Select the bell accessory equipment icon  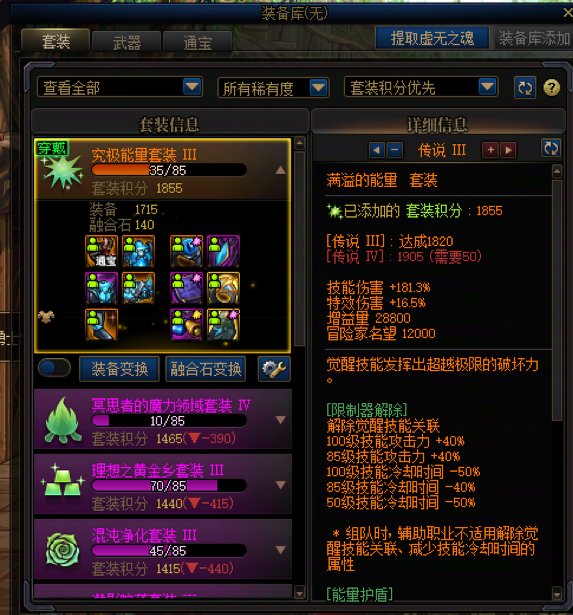(x=187, y=324)
